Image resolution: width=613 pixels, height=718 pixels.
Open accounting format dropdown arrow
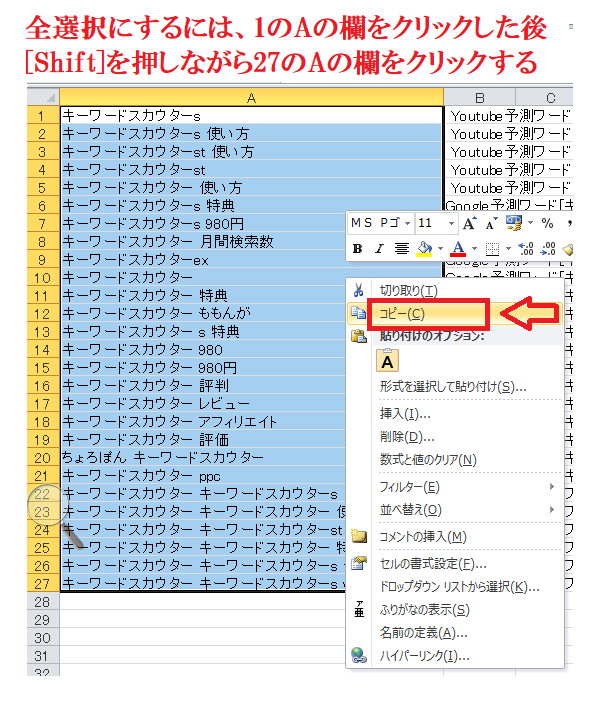coord(530,223)
